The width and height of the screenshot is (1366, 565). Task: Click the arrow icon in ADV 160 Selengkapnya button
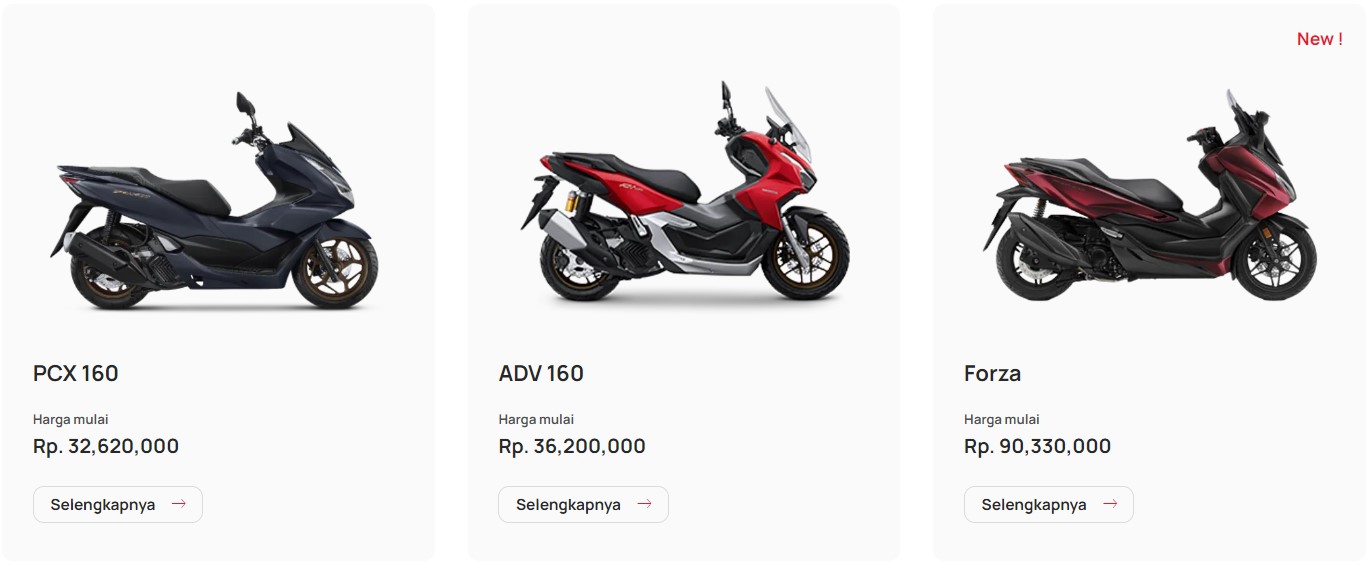tap(645, 504)
